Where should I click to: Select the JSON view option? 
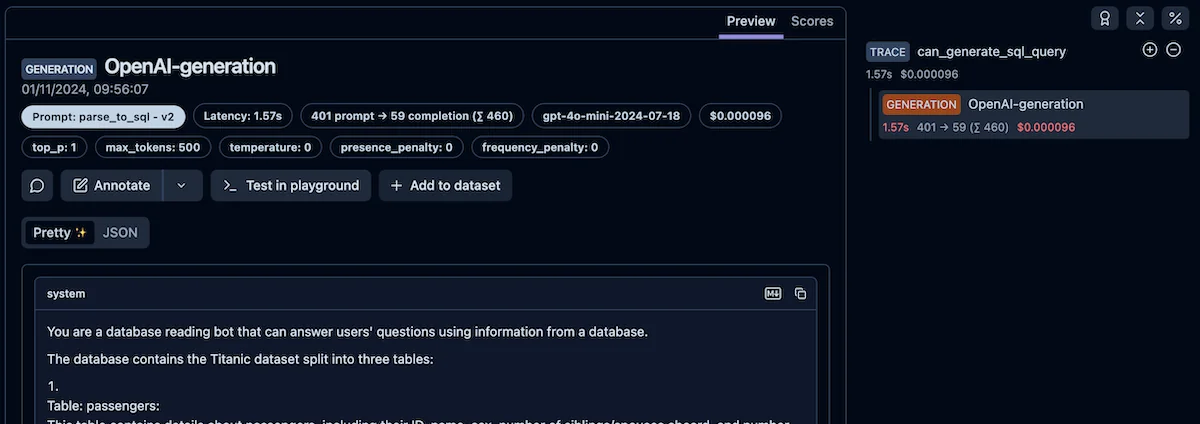[x=120, y=232]
